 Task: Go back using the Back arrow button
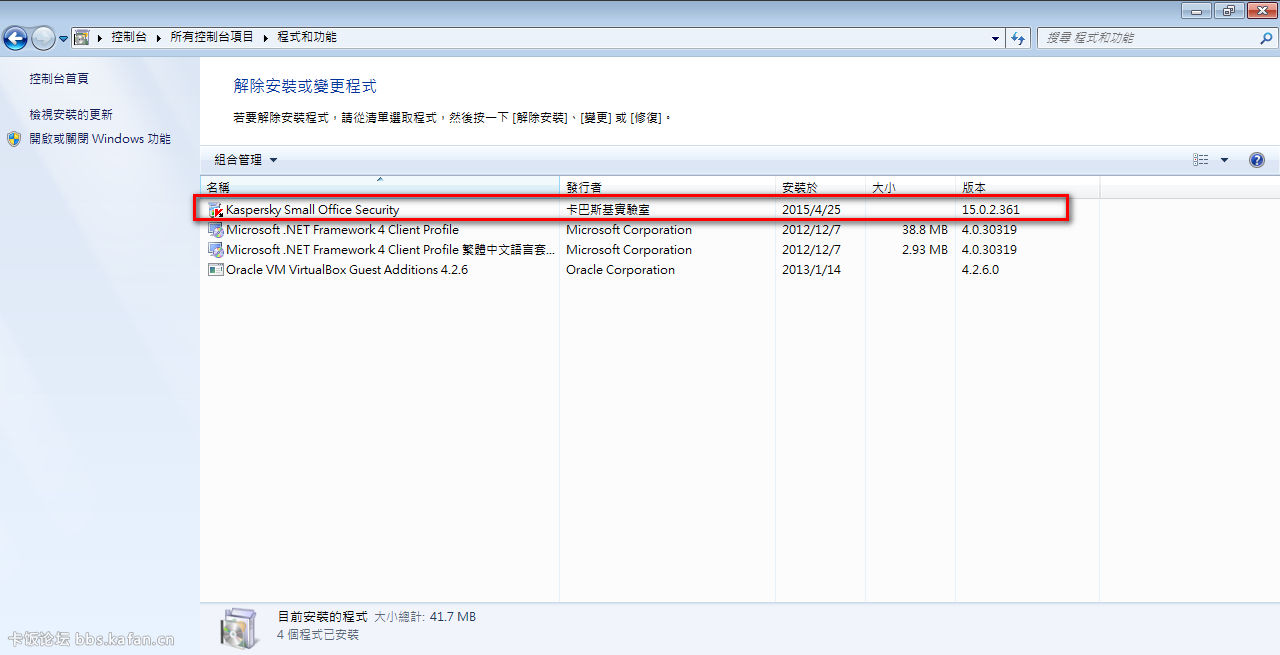(x=15, y=38)
